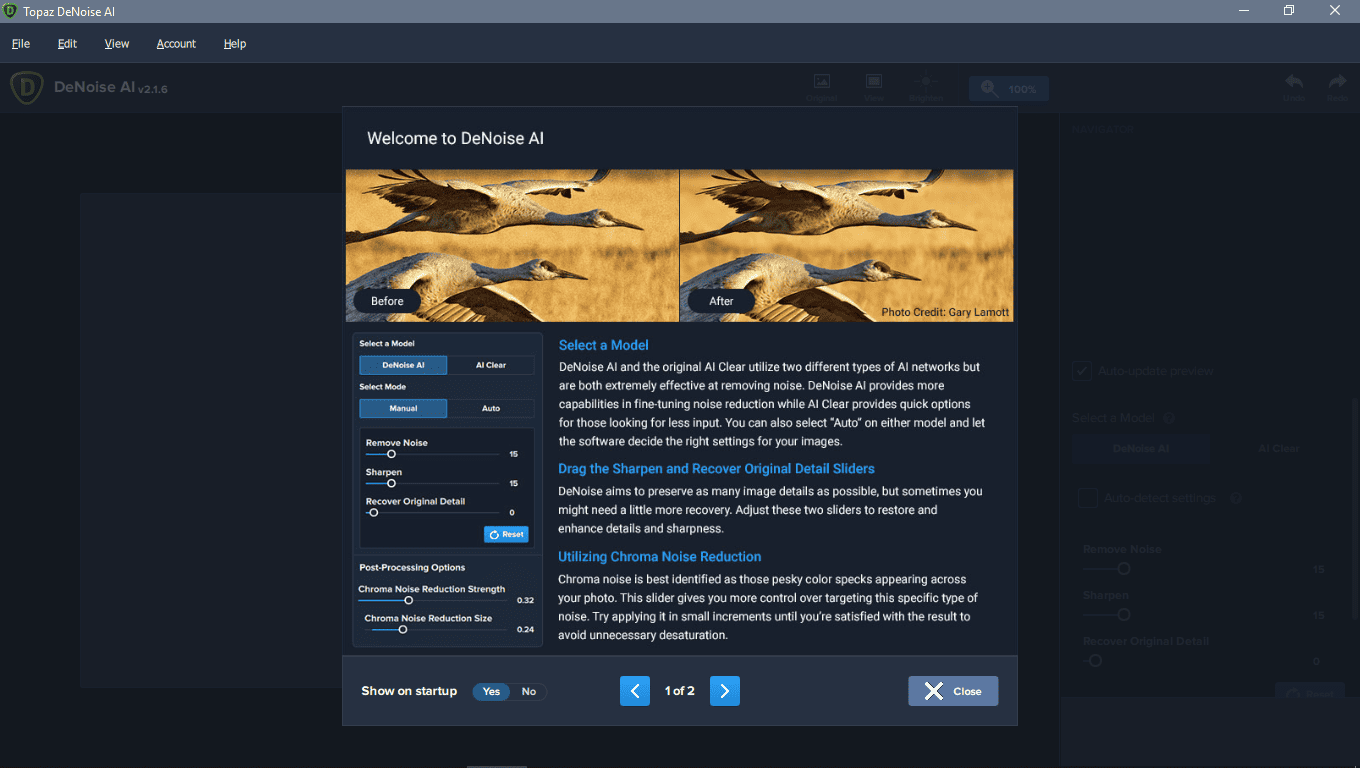
Task: Click the Remove Noise slider in right panel
Action: coord(1191,569)
